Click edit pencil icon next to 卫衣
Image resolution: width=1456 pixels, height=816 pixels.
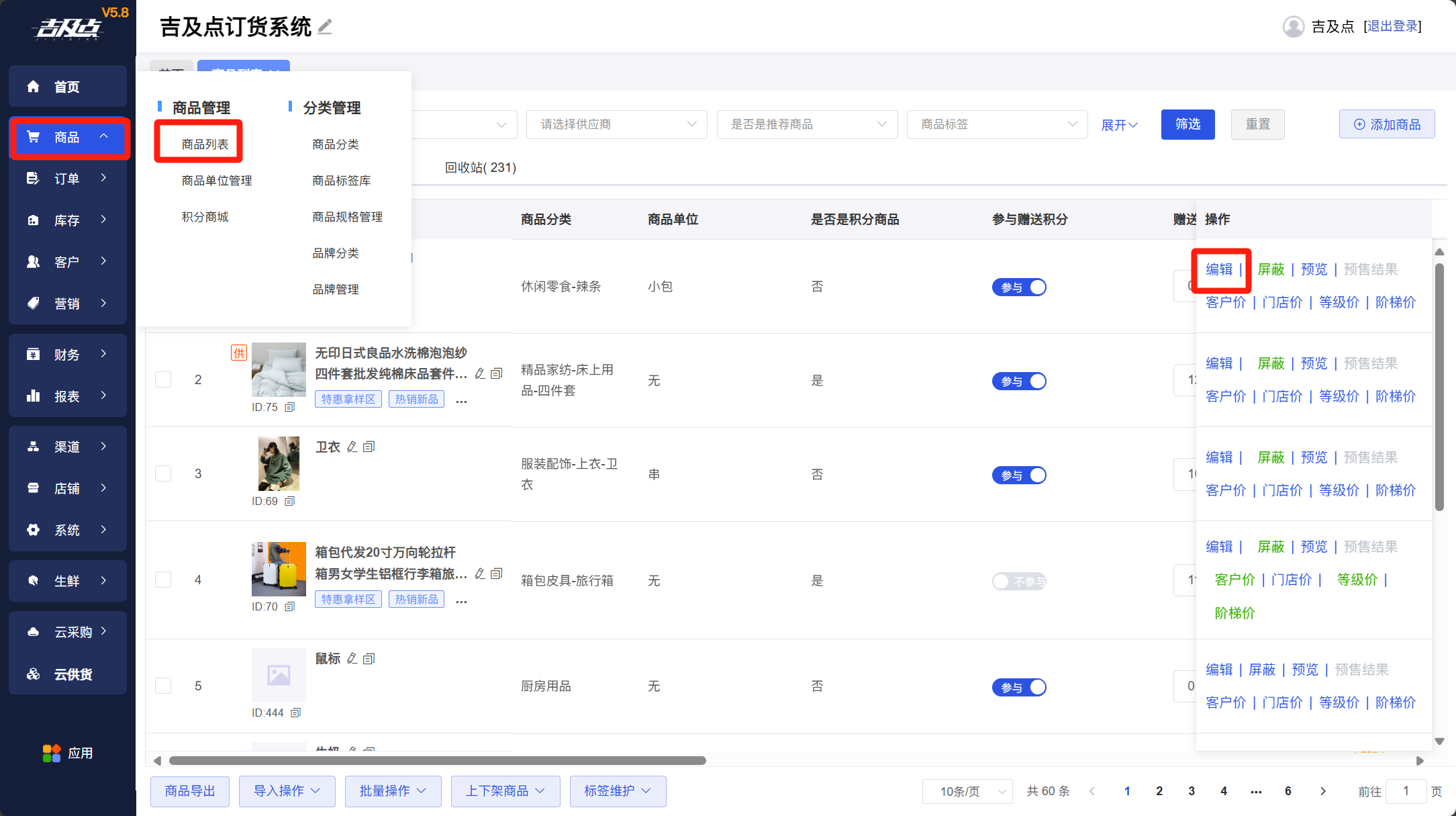pos(352,447)
